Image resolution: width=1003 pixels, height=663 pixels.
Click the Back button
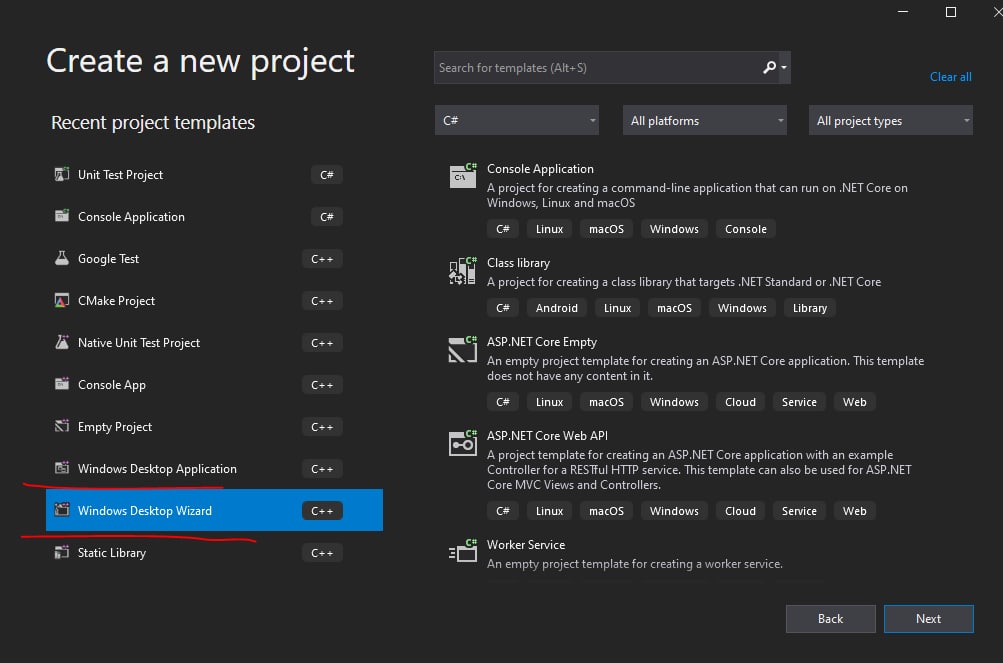pyautogui.click(x=830, y=619)
